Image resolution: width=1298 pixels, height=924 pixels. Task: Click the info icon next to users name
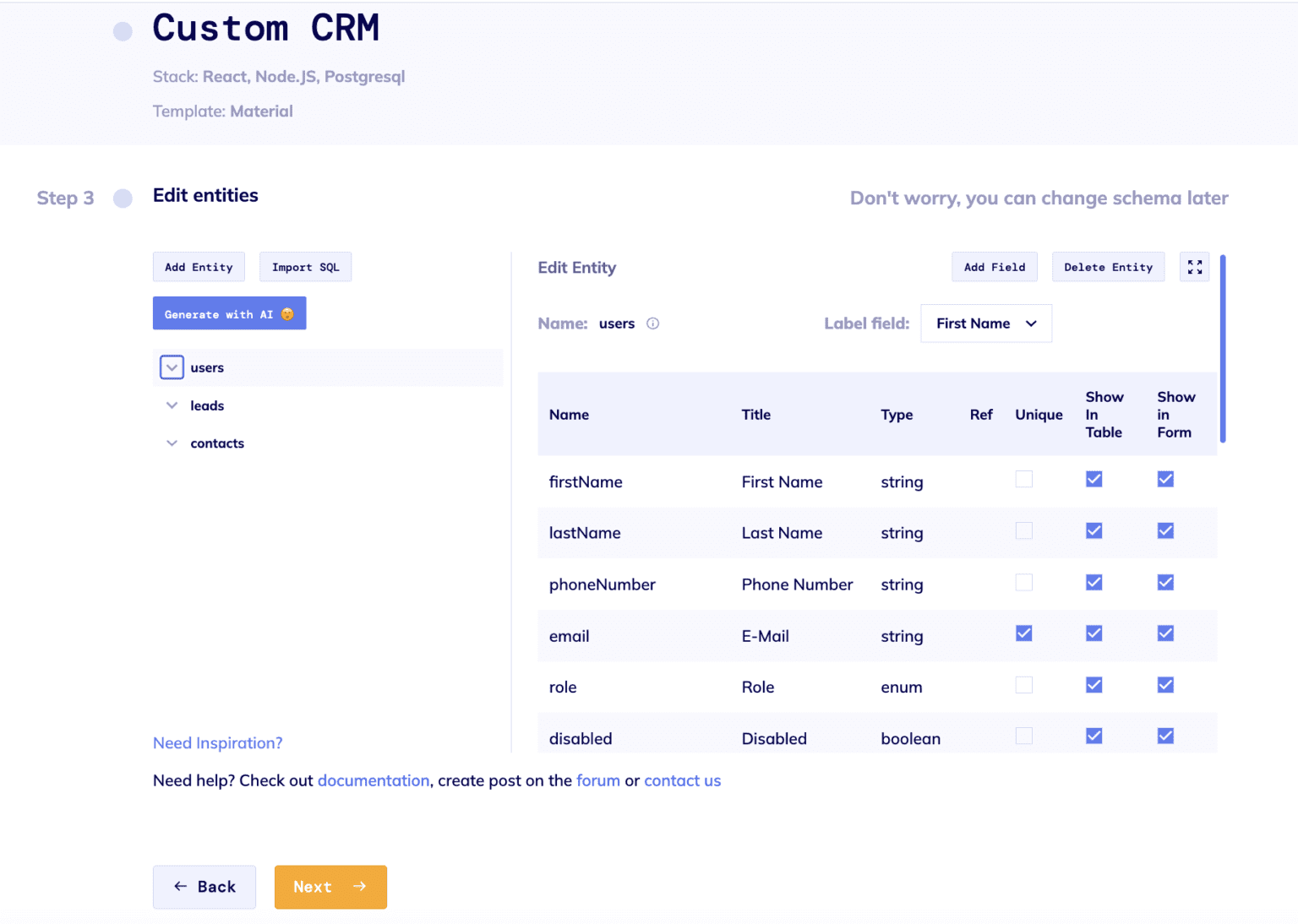[x=652, y=323]
